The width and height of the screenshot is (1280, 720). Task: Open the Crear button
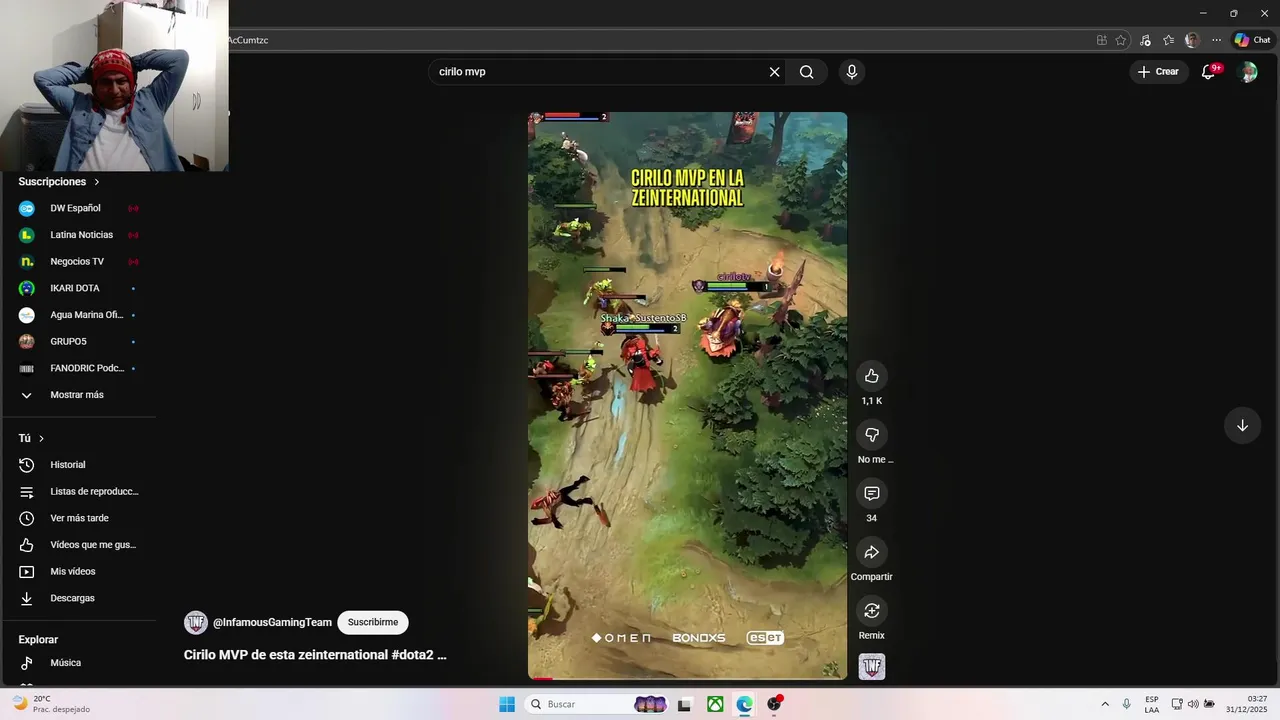coord(1158,72)
